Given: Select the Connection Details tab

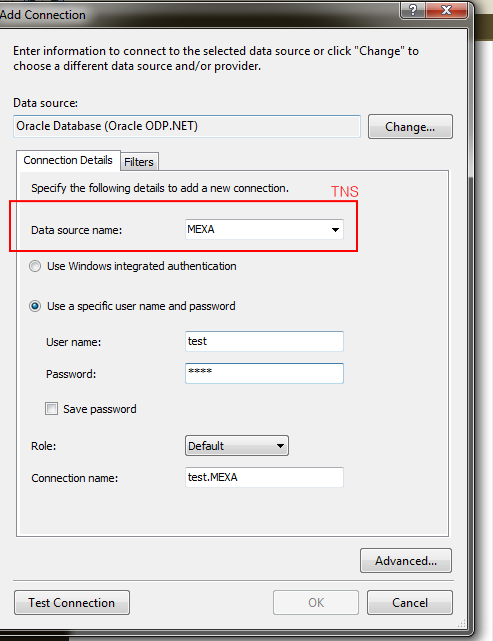Looking at the screenshot, I should coord(68,160).
